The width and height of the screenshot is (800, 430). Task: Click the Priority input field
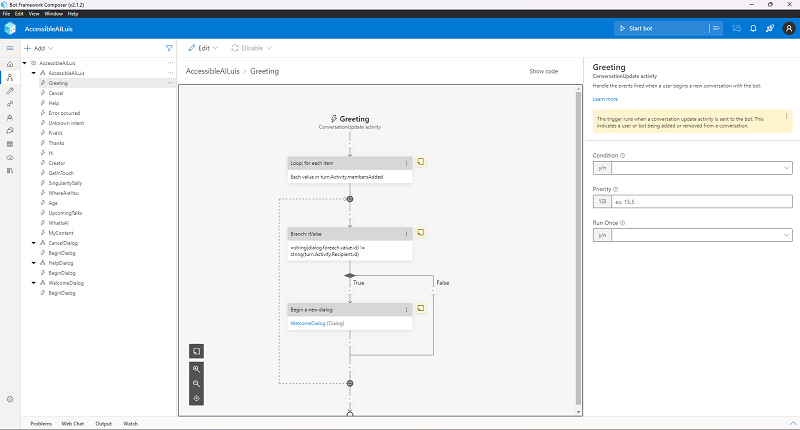pos(702,201)
